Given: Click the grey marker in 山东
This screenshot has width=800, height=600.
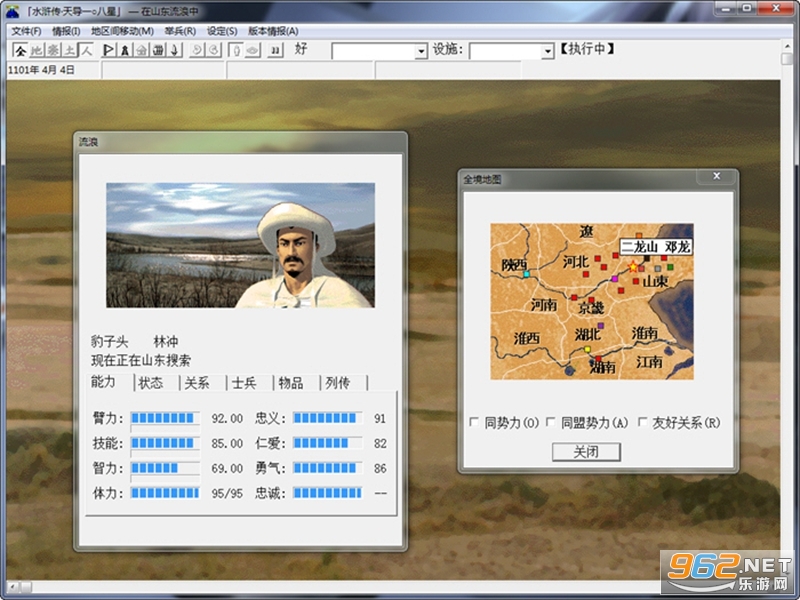Looking at the screenshot, I should click(x=658, y=268).
